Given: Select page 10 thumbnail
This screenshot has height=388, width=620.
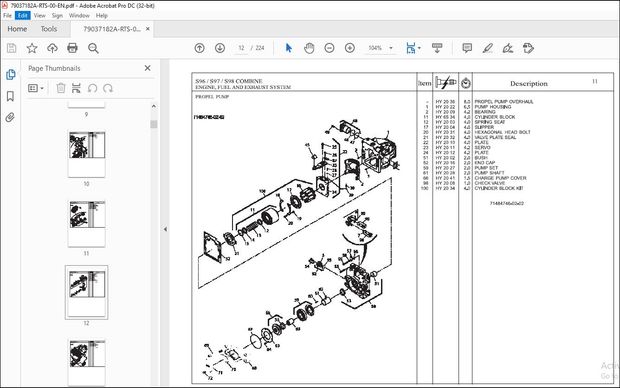Looking at the screenshot, I should pos(87,155).
